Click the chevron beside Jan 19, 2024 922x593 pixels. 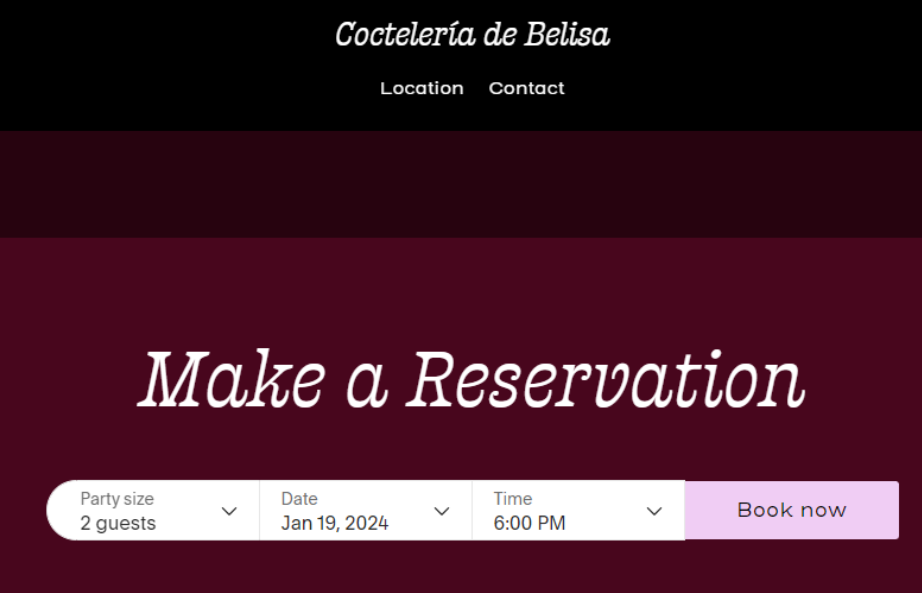pos(442,511)
